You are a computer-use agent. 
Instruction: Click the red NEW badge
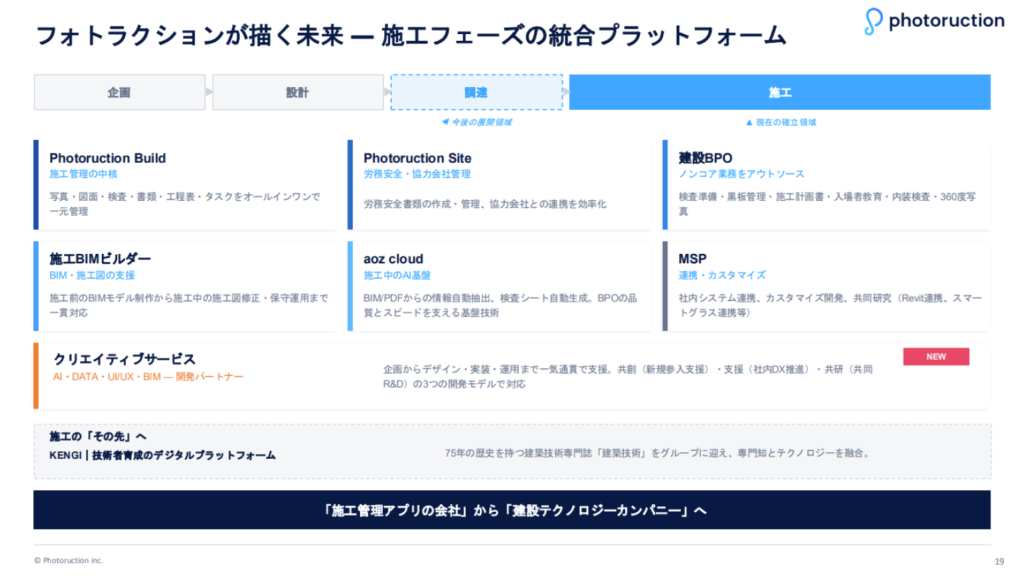936,357
